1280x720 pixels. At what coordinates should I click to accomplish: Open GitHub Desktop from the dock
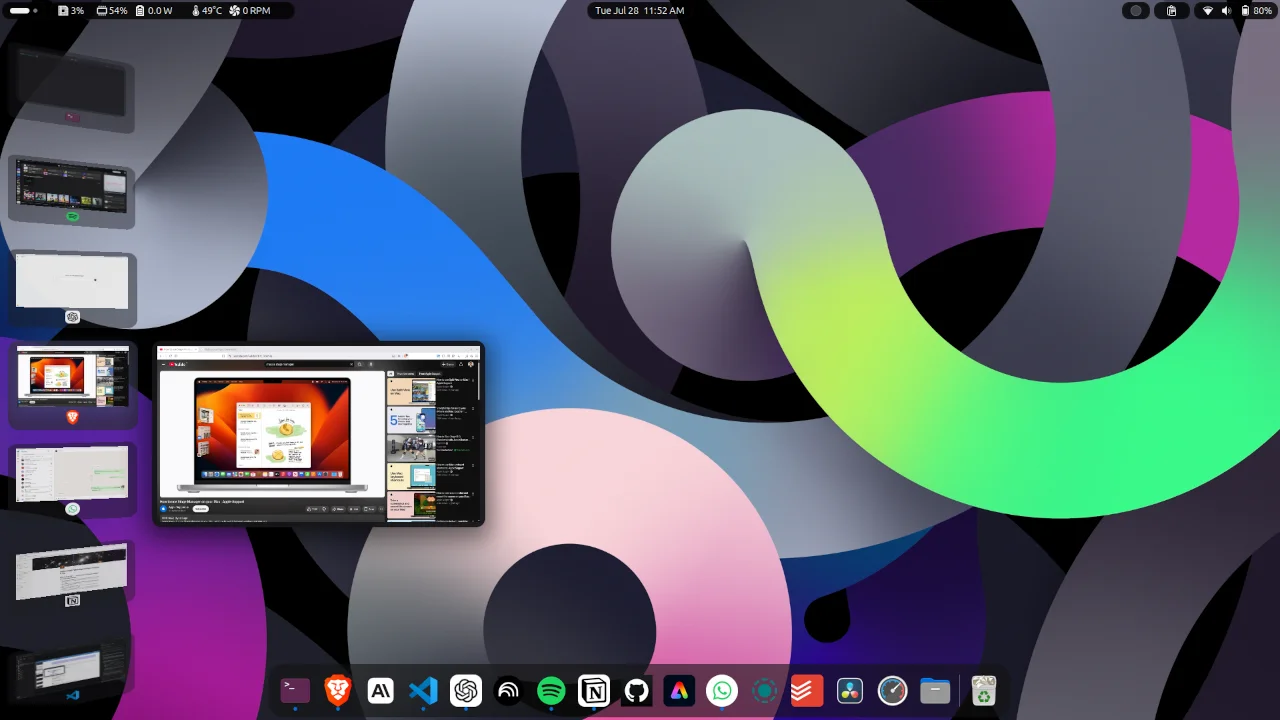click(x=636, y=690)
